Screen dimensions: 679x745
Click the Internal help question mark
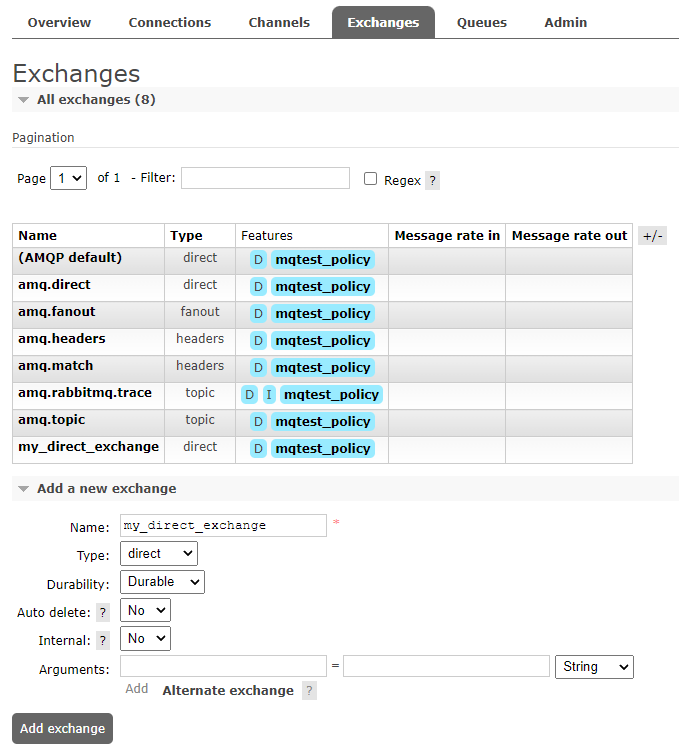click(x=103, y=641)
